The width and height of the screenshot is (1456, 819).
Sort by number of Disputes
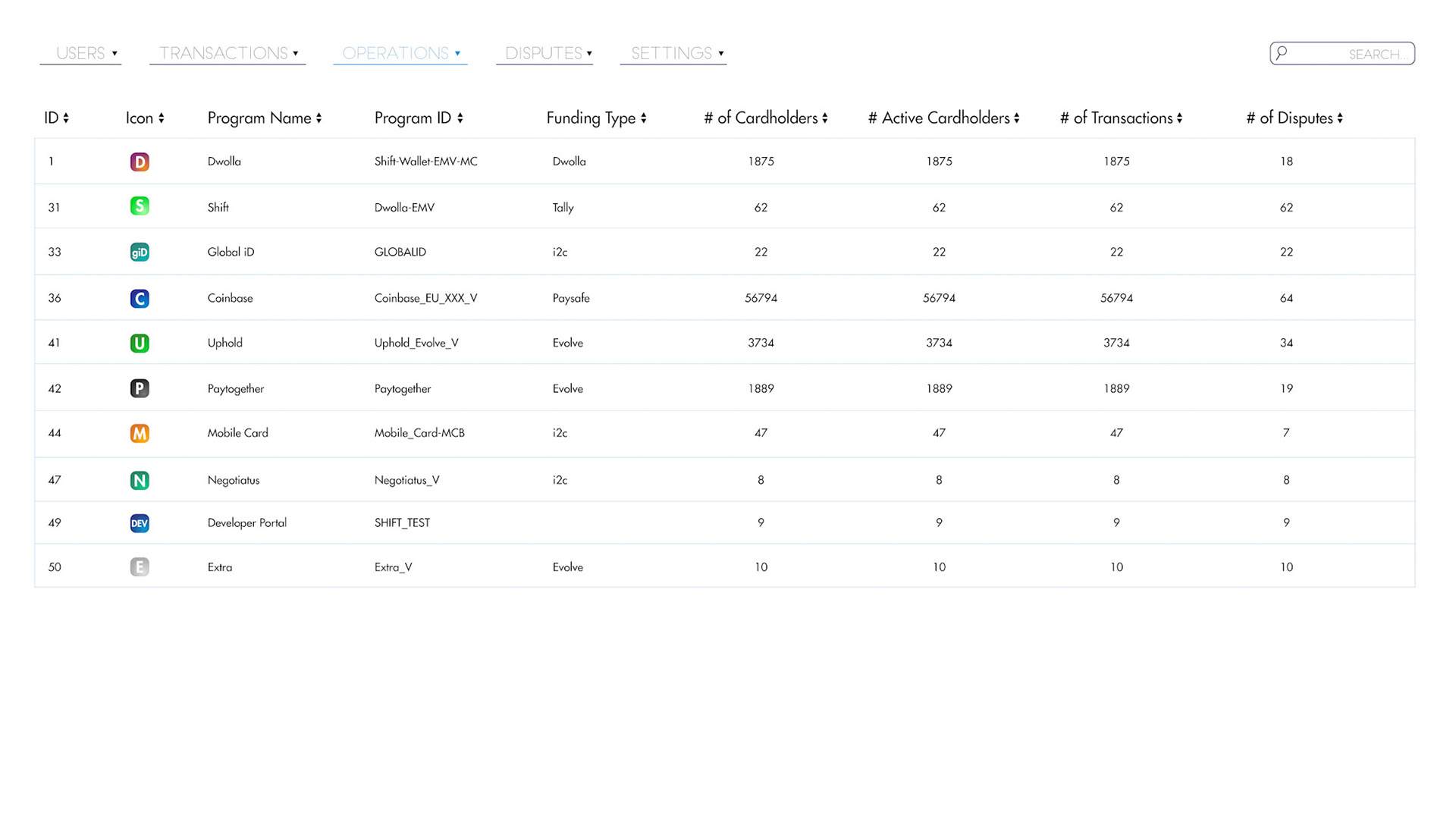pos(1294,118)
